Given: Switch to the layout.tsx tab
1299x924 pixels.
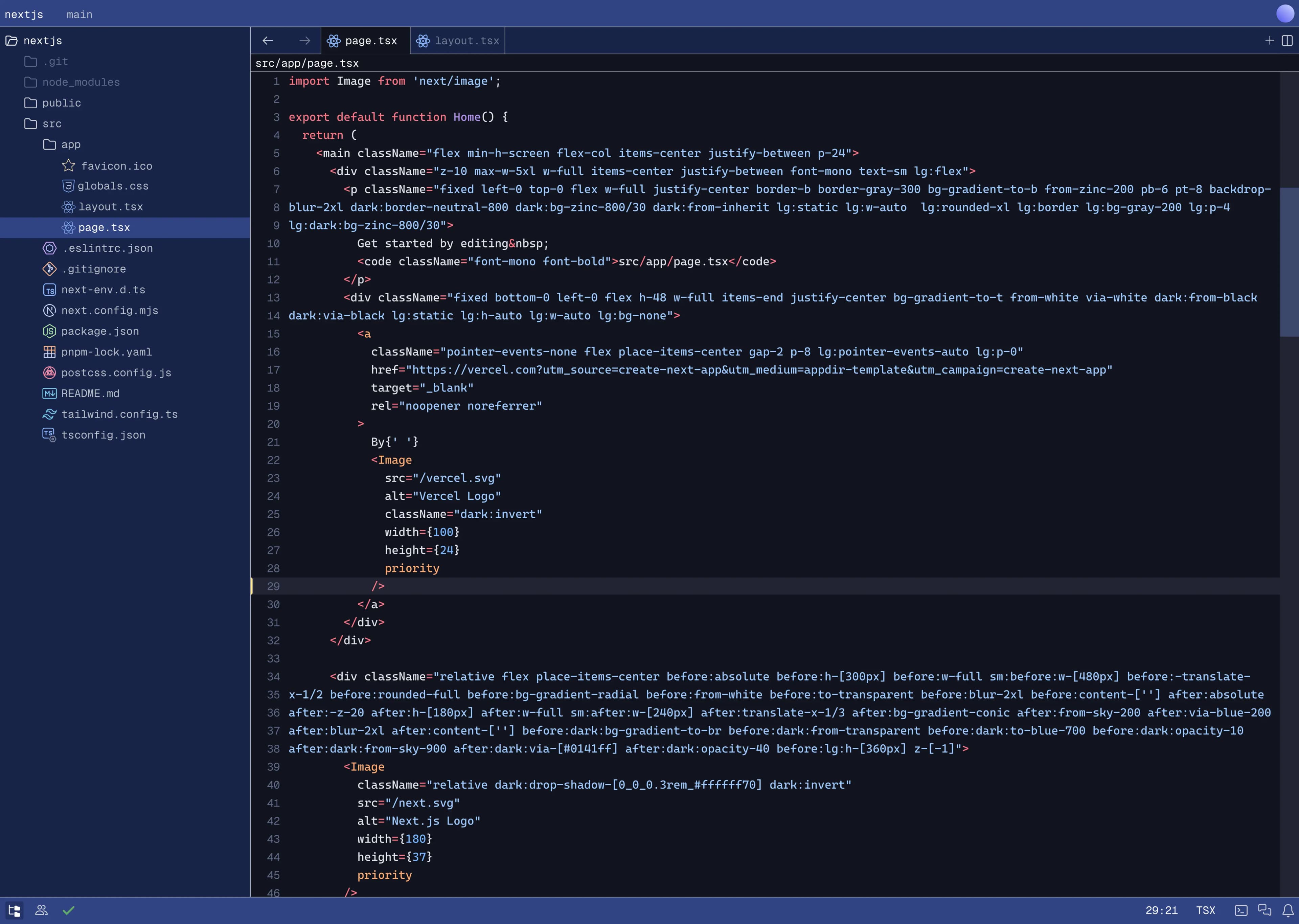Looking at the screenshot, I should click(457, 40).
